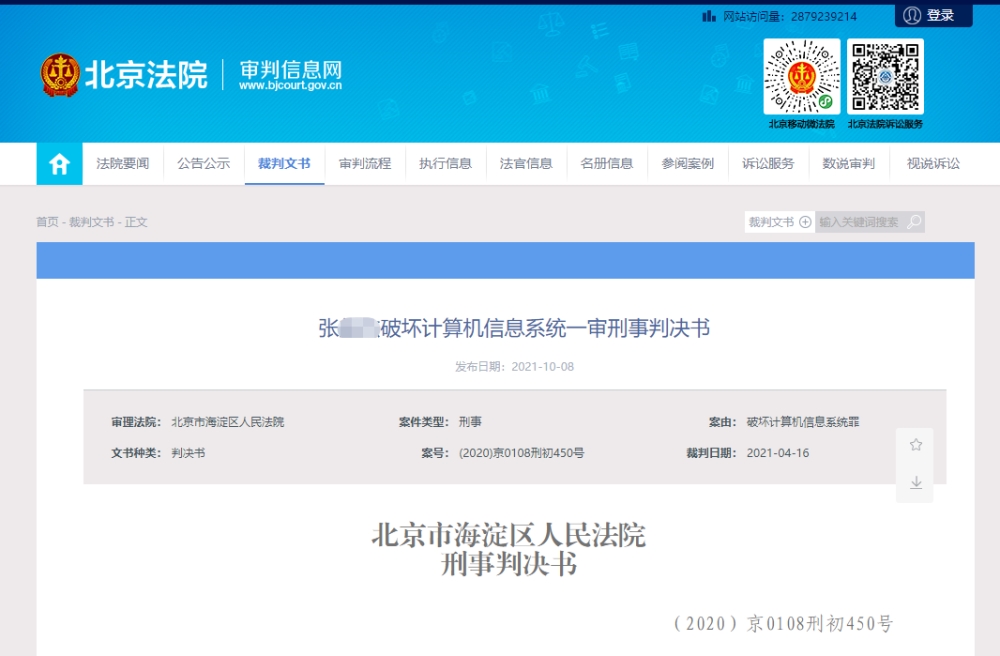The width and height of the screenshot is (1000, 656).
Task: Click the star favorite icon
Action: [x=915, y=445]
